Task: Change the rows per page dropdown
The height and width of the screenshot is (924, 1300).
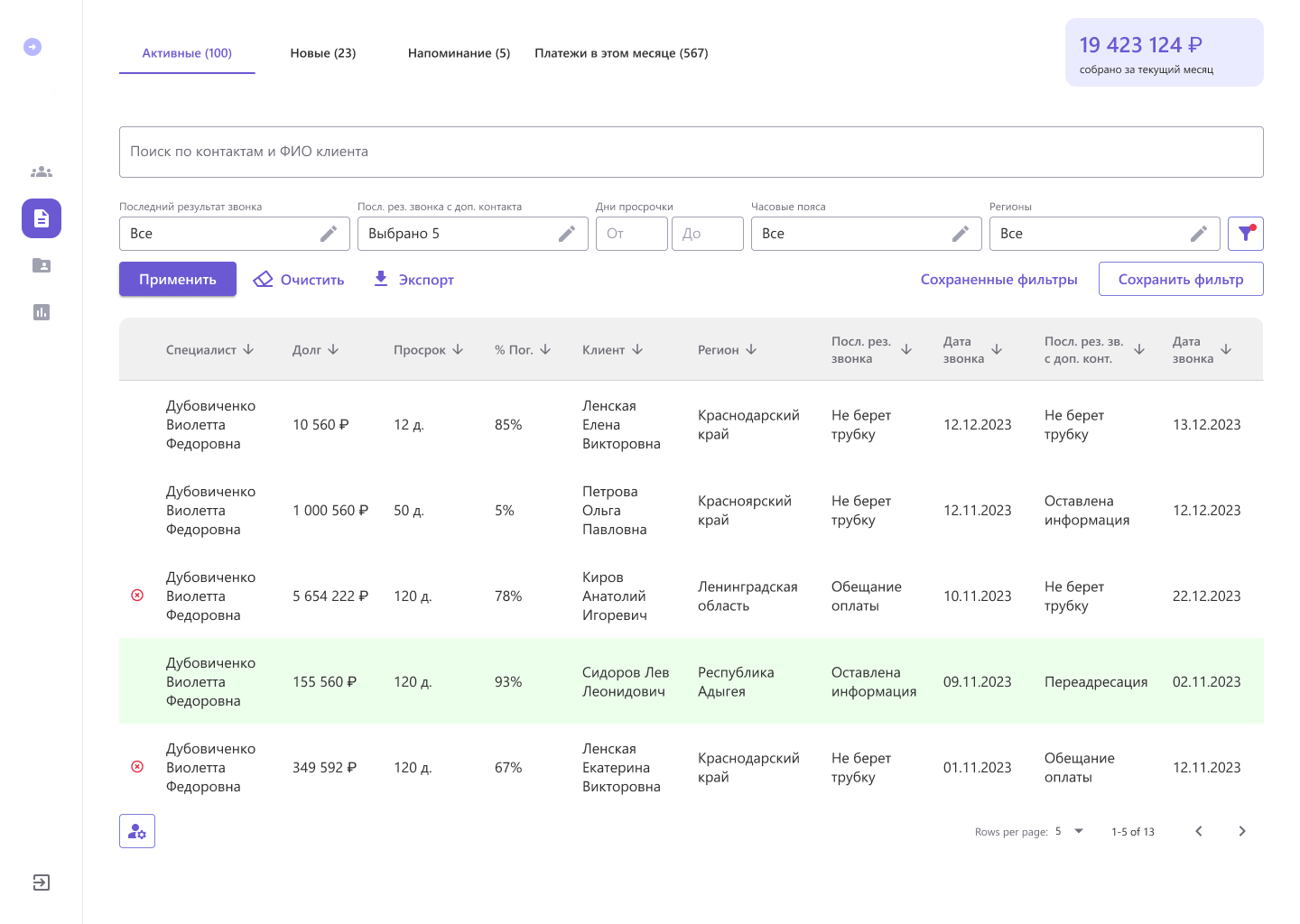Action: [1069, 831]
